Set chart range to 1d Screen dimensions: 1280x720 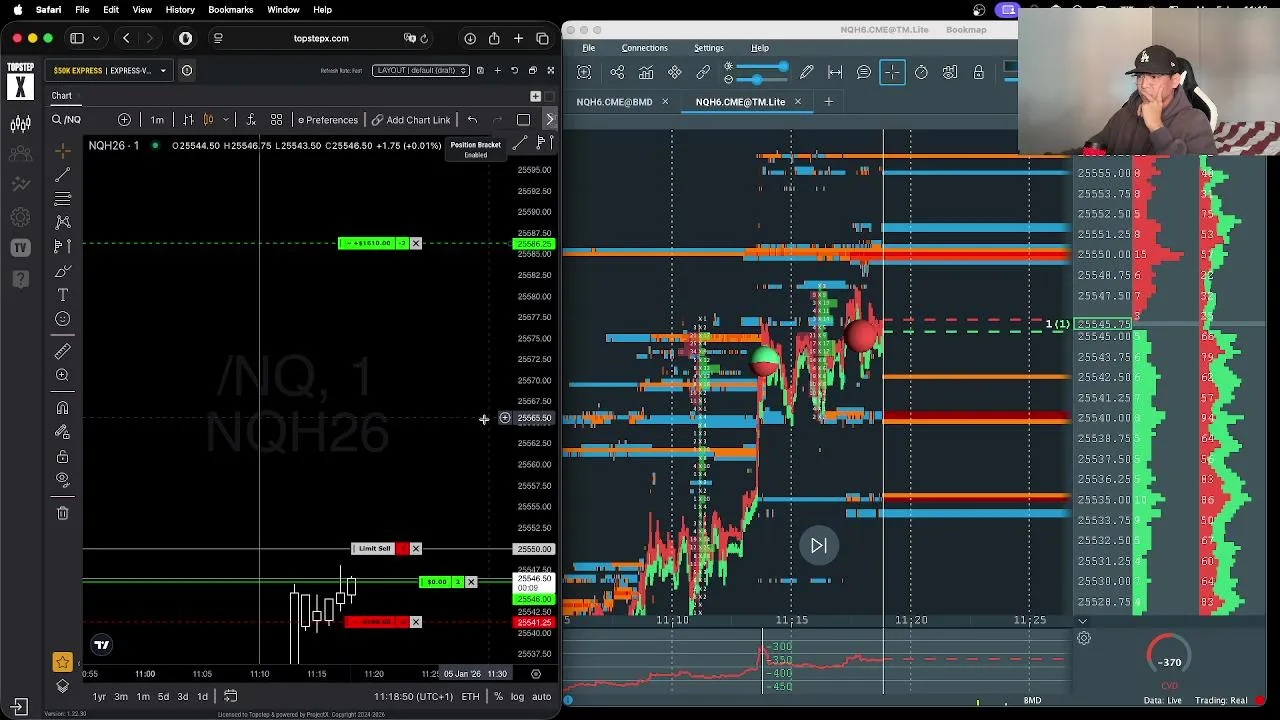click(202, 697)
